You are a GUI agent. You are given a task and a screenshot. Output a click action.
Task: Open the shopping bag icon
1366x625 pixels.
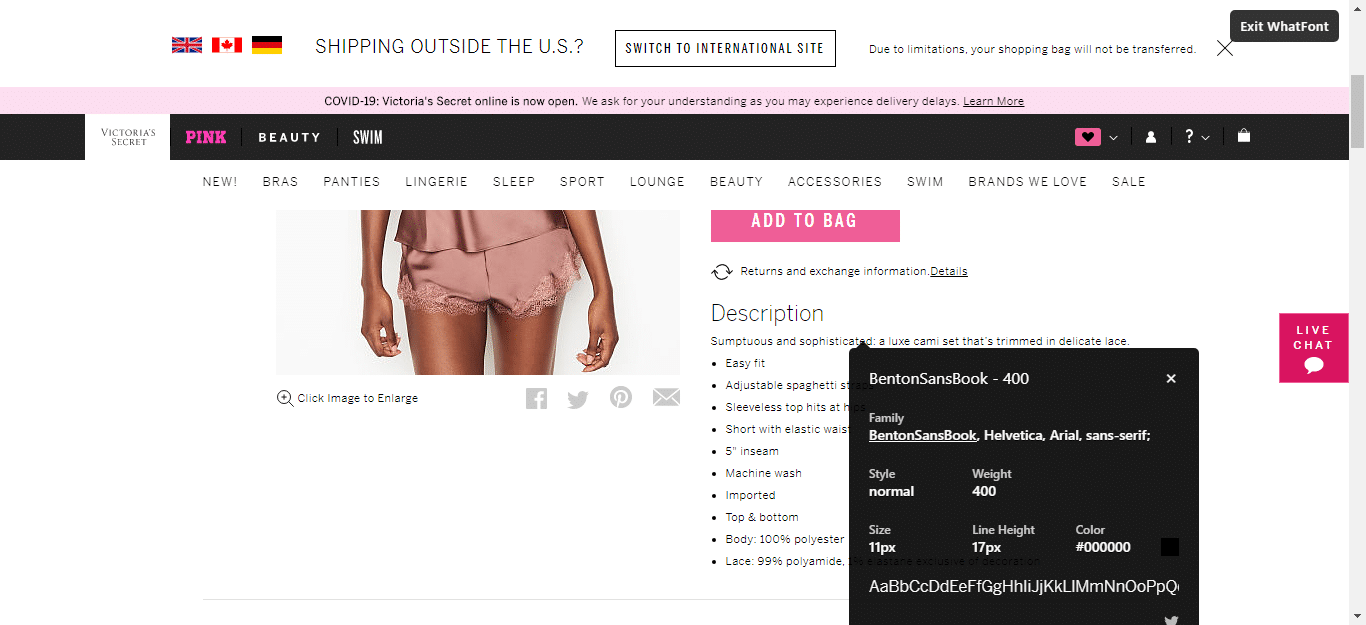1244,136
